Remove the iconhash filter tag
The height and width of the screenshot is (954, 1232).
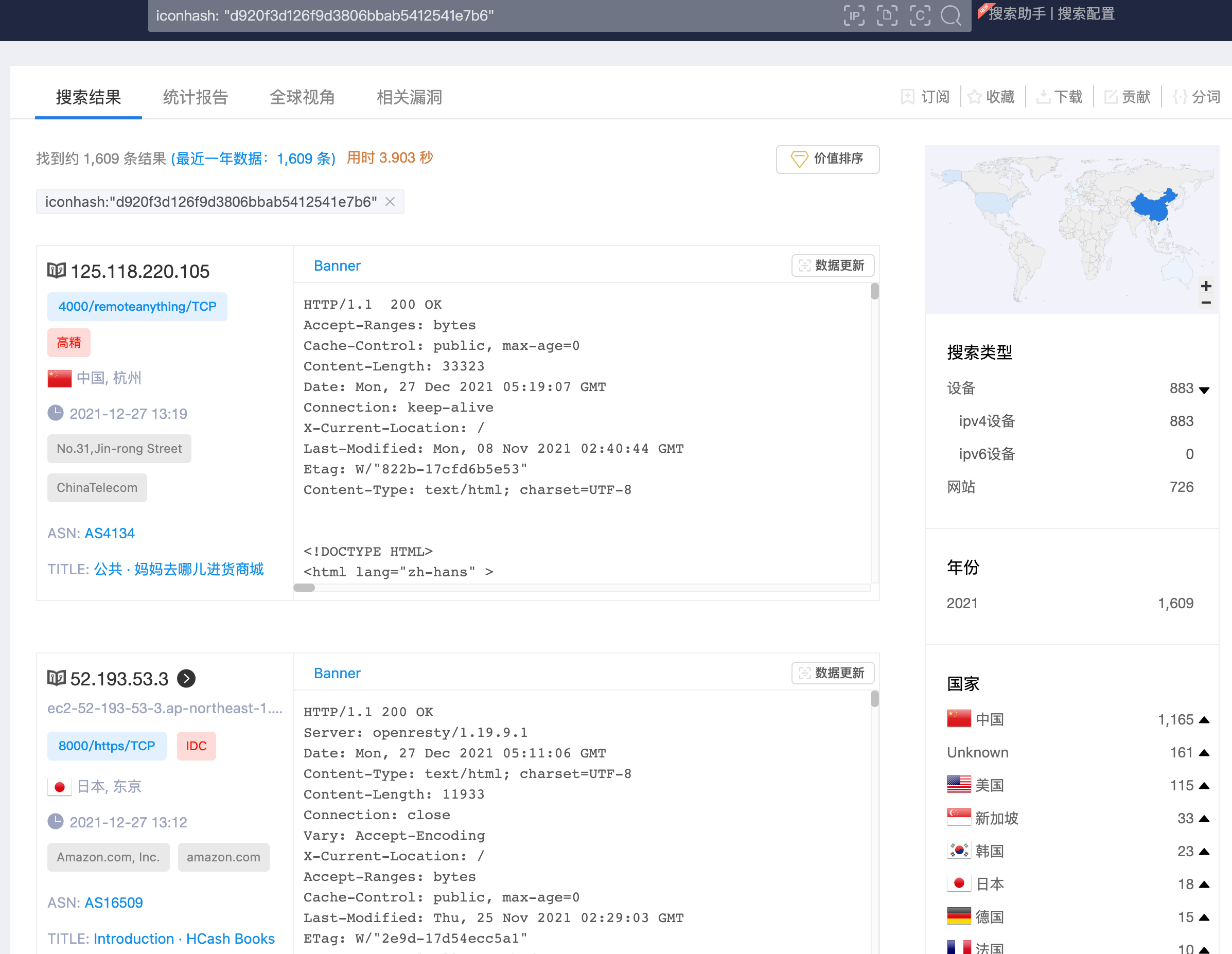390,202
